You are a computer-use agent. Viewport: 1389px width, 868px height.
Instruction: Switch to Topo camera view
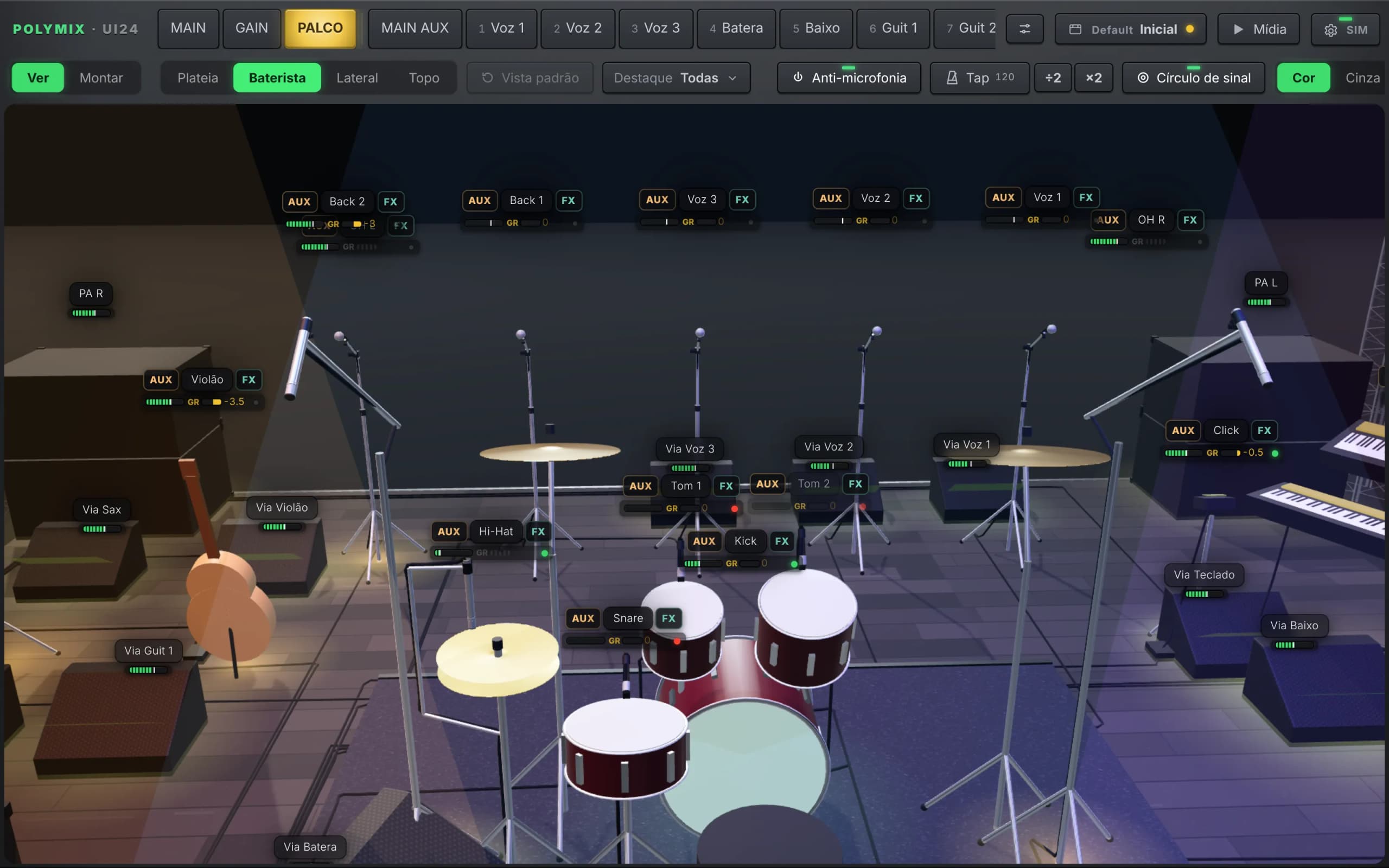pyautogui.click(x=424, y=78)
